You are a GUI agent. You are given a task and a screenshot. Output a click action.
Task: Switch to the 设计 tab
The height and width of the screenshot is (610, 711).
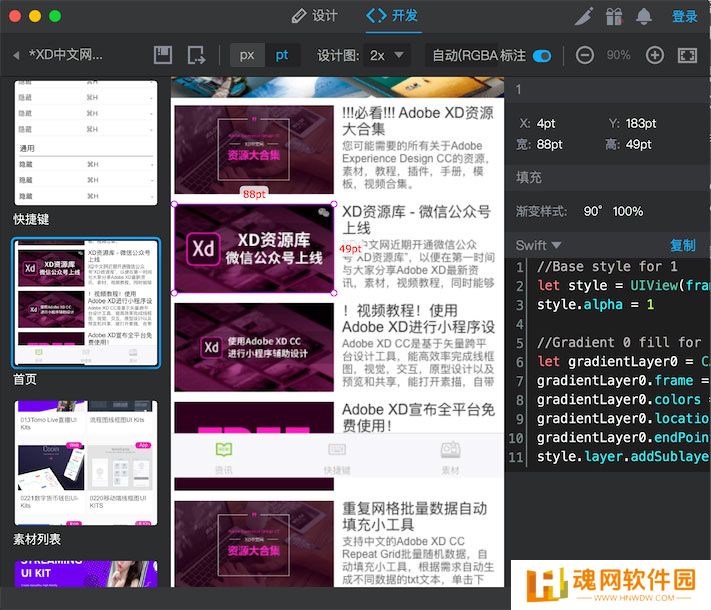(314, 16)
